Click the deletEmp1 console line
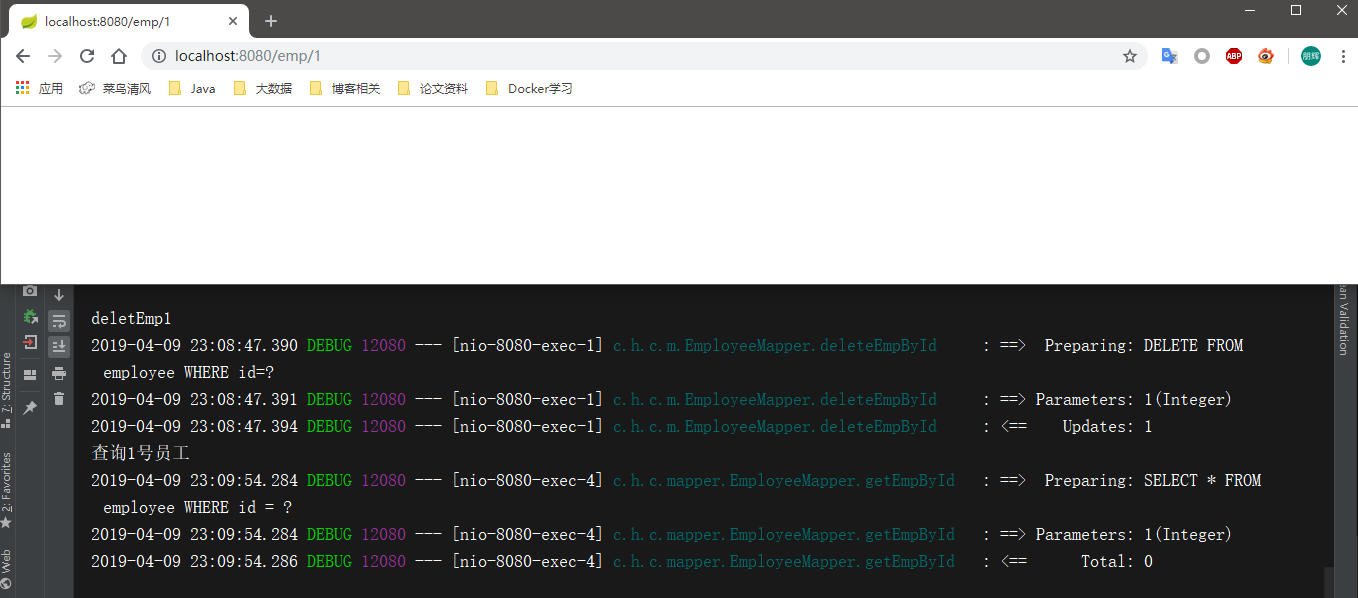This screenshot has height=598, width=1358. 131,319
